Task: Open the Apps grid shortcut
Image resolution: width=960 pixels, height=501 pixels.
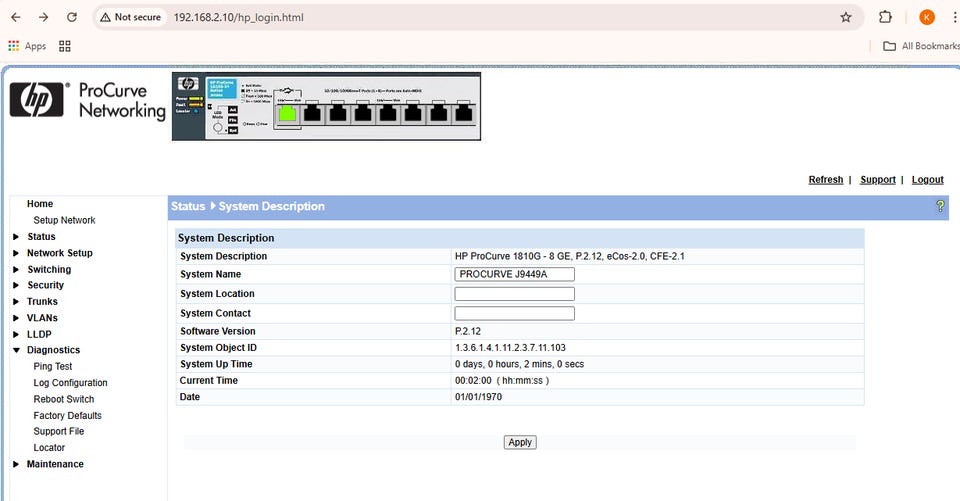Action: pos(27,46)
